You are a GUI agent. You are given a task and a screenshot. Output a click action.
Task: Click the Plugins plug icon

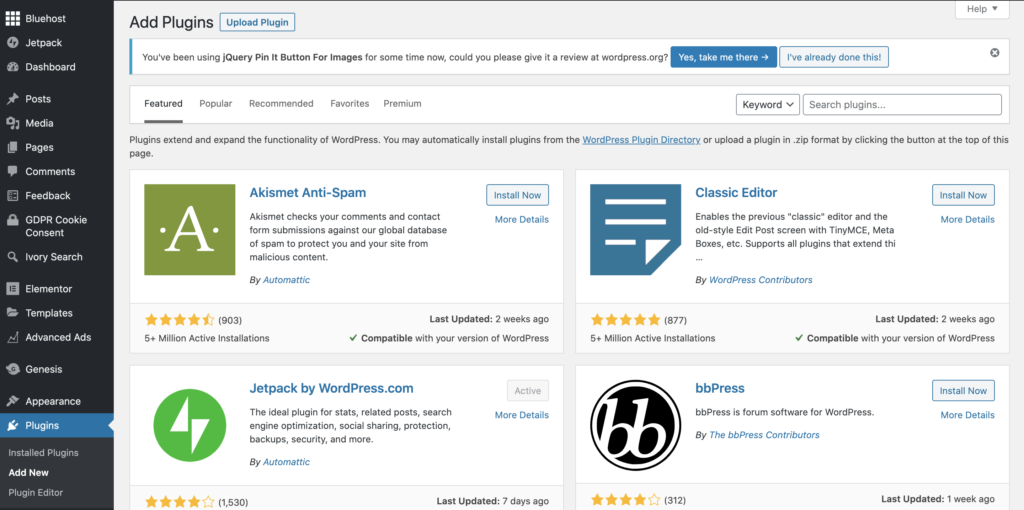tap(12, 426)
